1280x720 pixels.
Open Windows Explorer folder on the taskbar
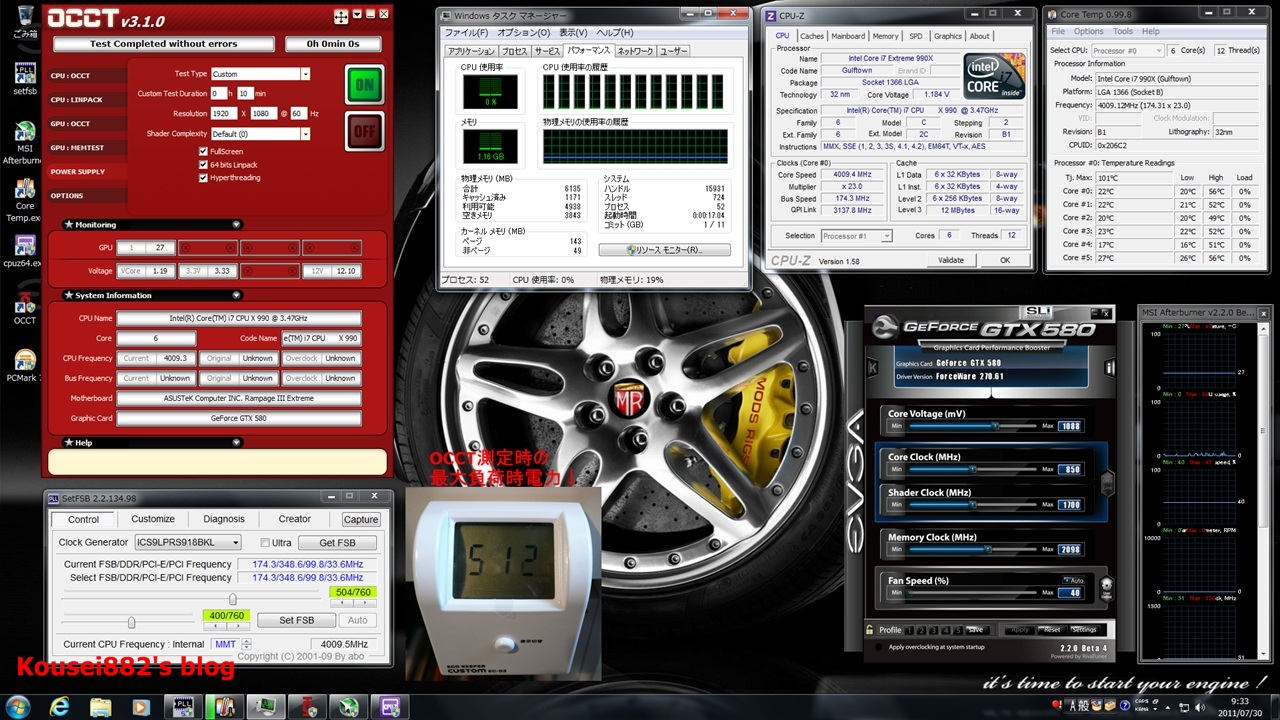click(x=101, y=706)
